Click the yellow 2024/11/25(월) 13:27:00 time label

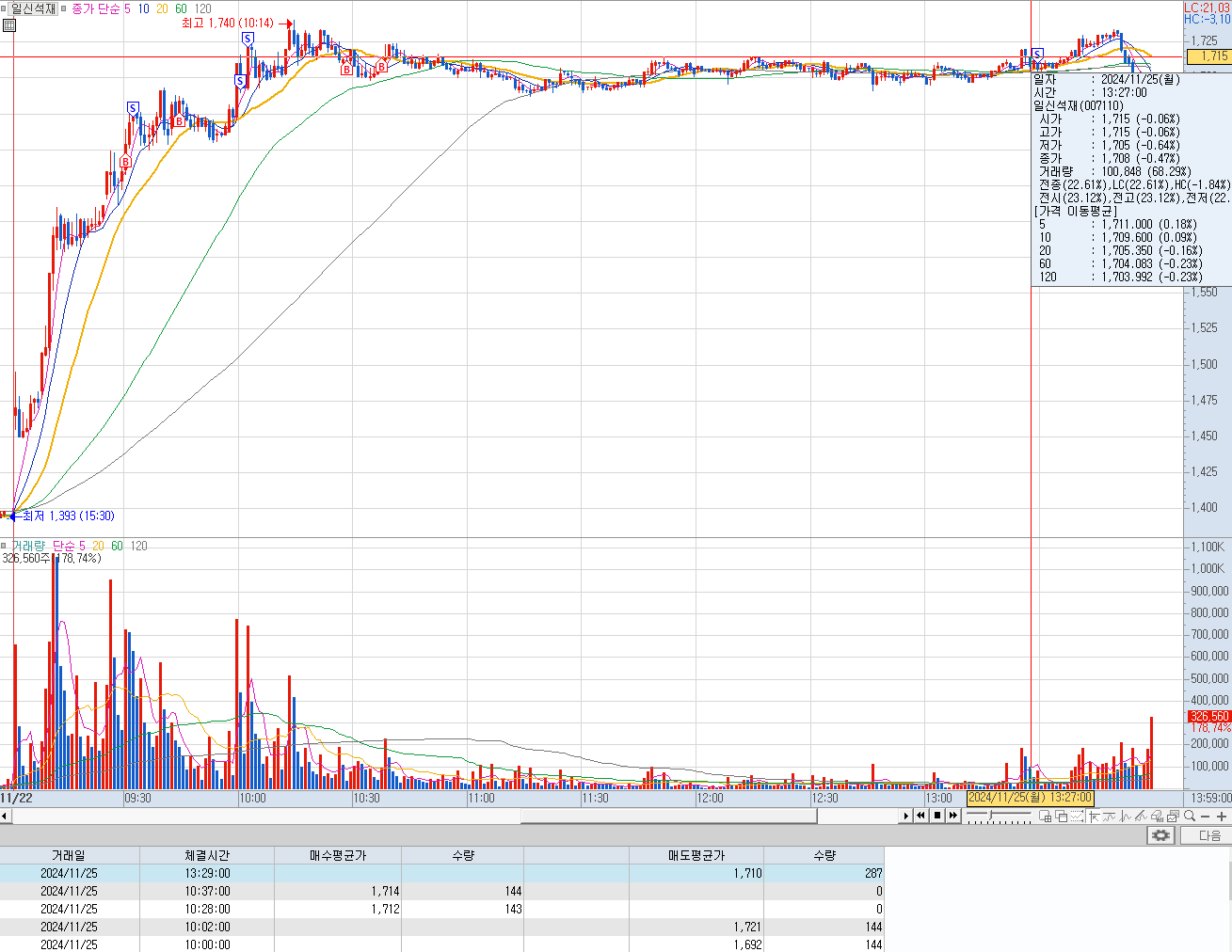coord(1031,798)
